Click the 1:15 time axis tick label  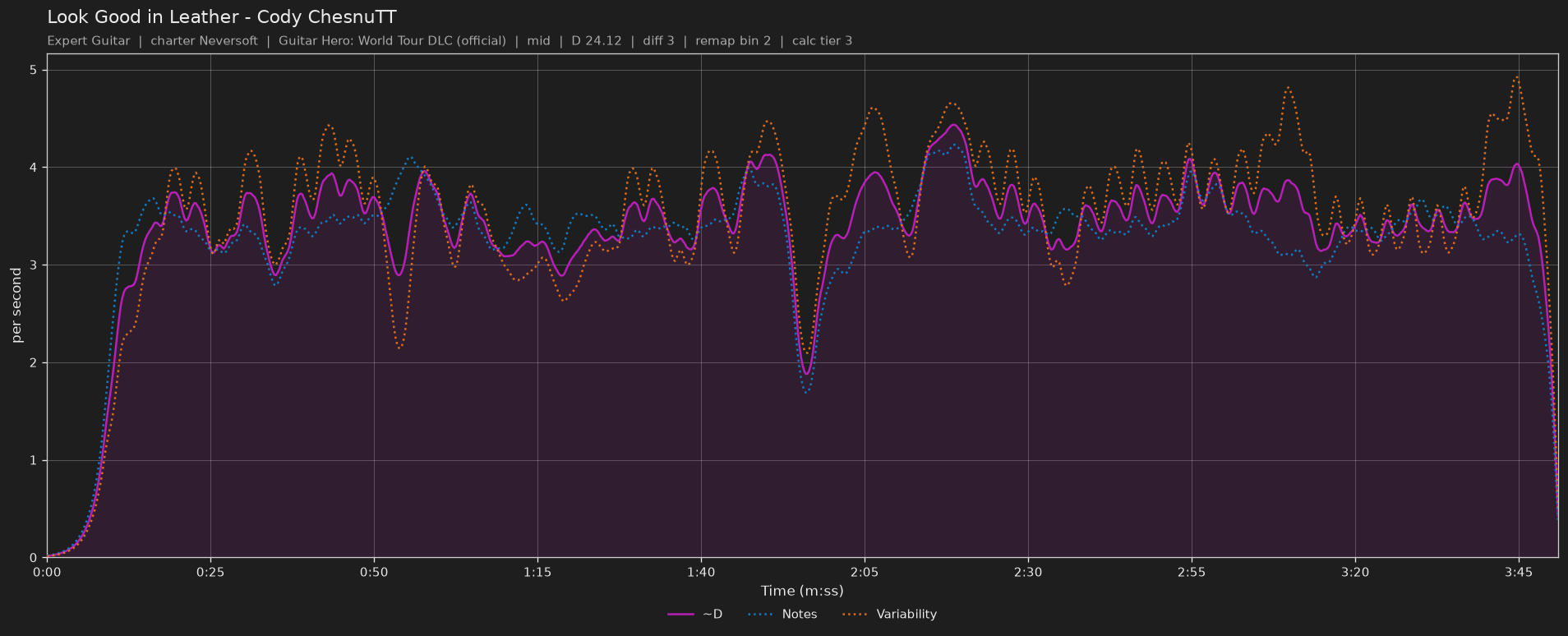click(537, 572)
